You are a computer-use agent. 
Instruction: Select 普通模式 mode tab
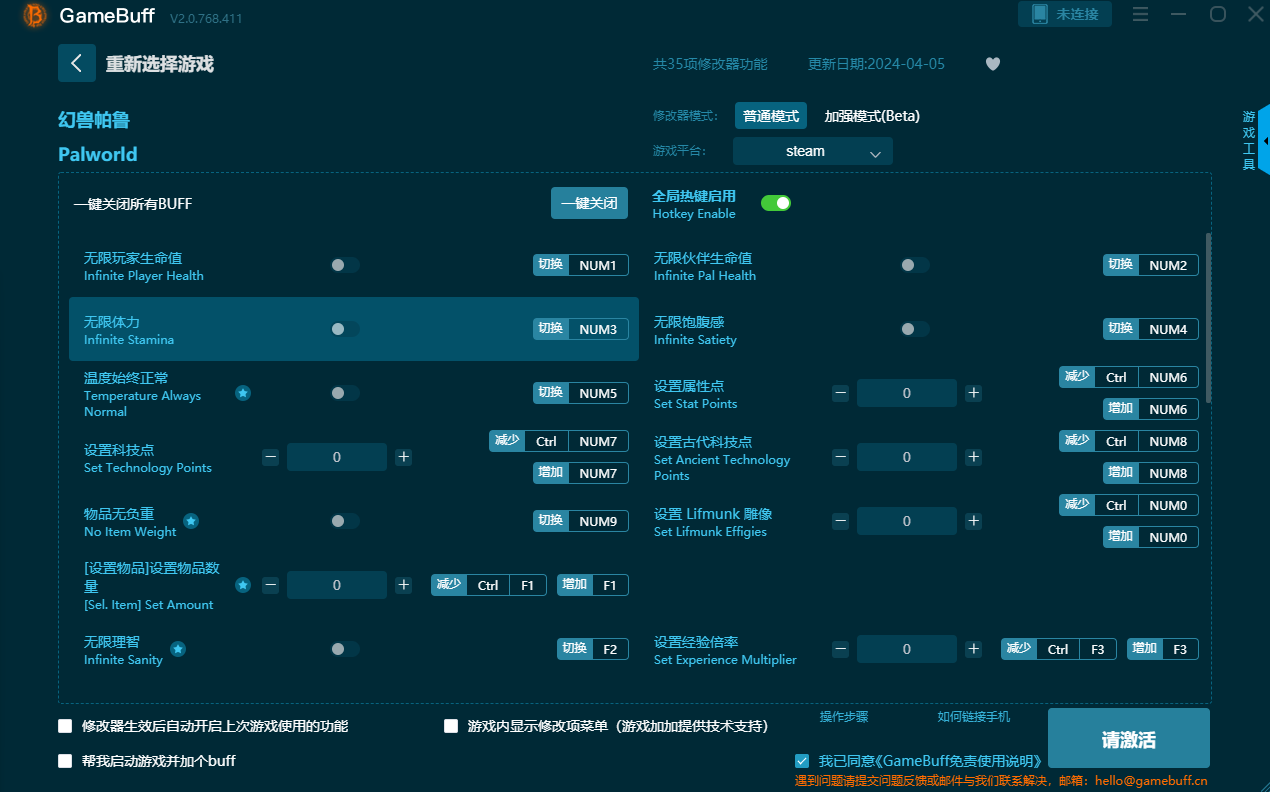771,116
